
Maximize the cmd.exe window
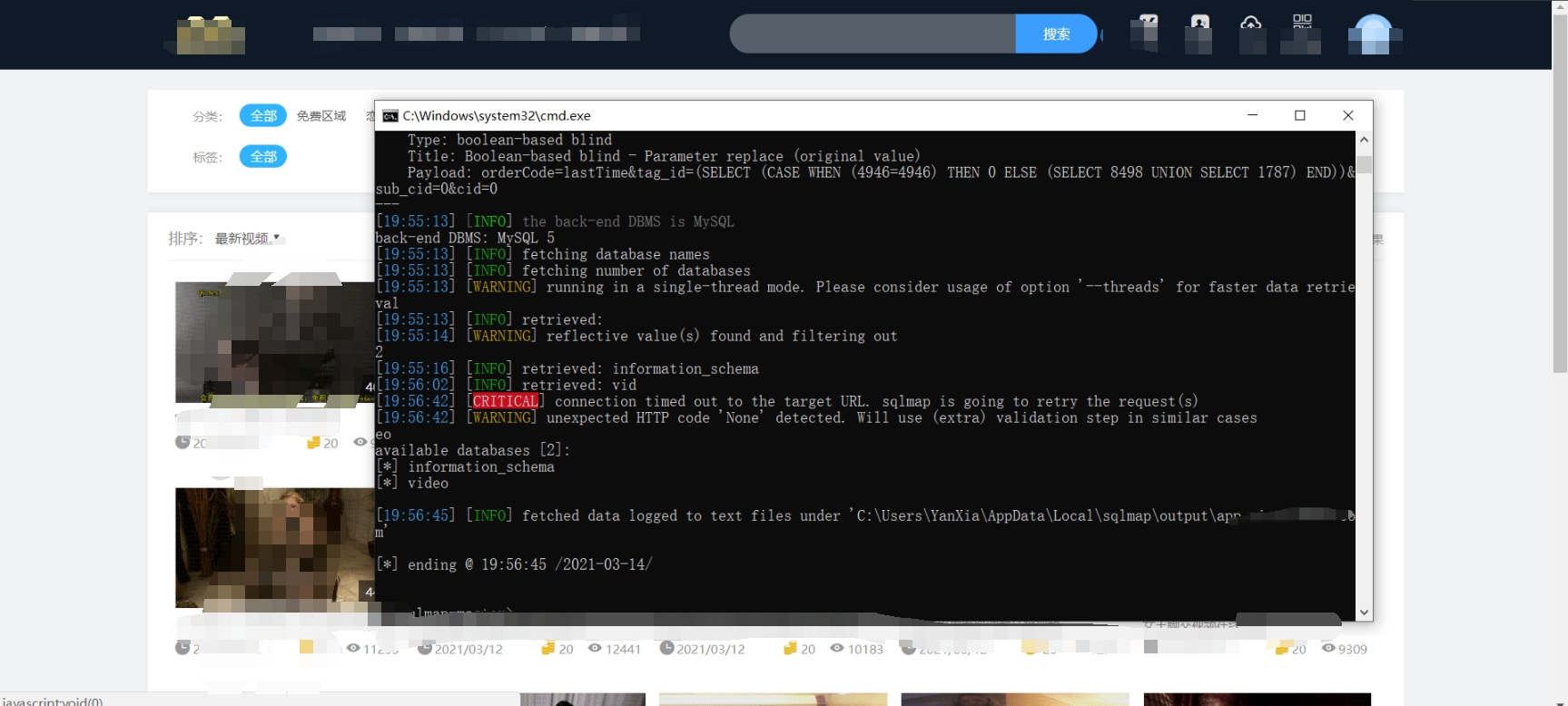click(x=1299, y=115)
